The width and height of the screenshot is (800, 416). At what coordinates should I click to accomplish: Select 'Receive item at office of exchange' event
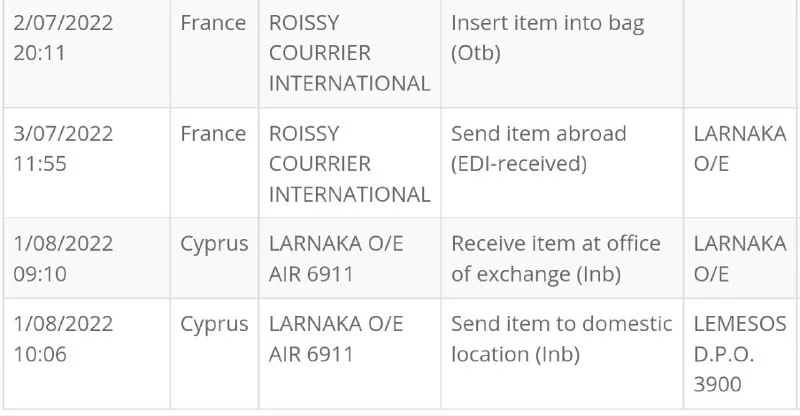click(556, 258)
